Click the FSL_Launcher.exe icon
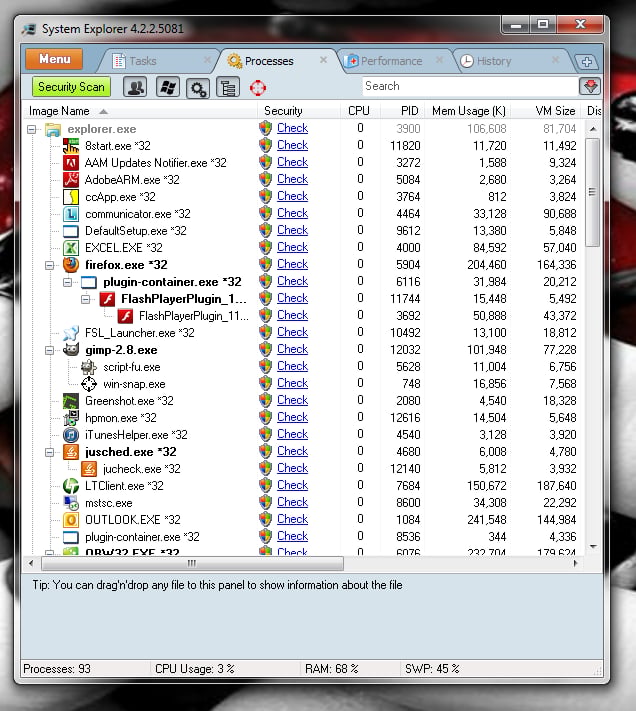This screenshot has width=636, height=711. tap(71, 333)
